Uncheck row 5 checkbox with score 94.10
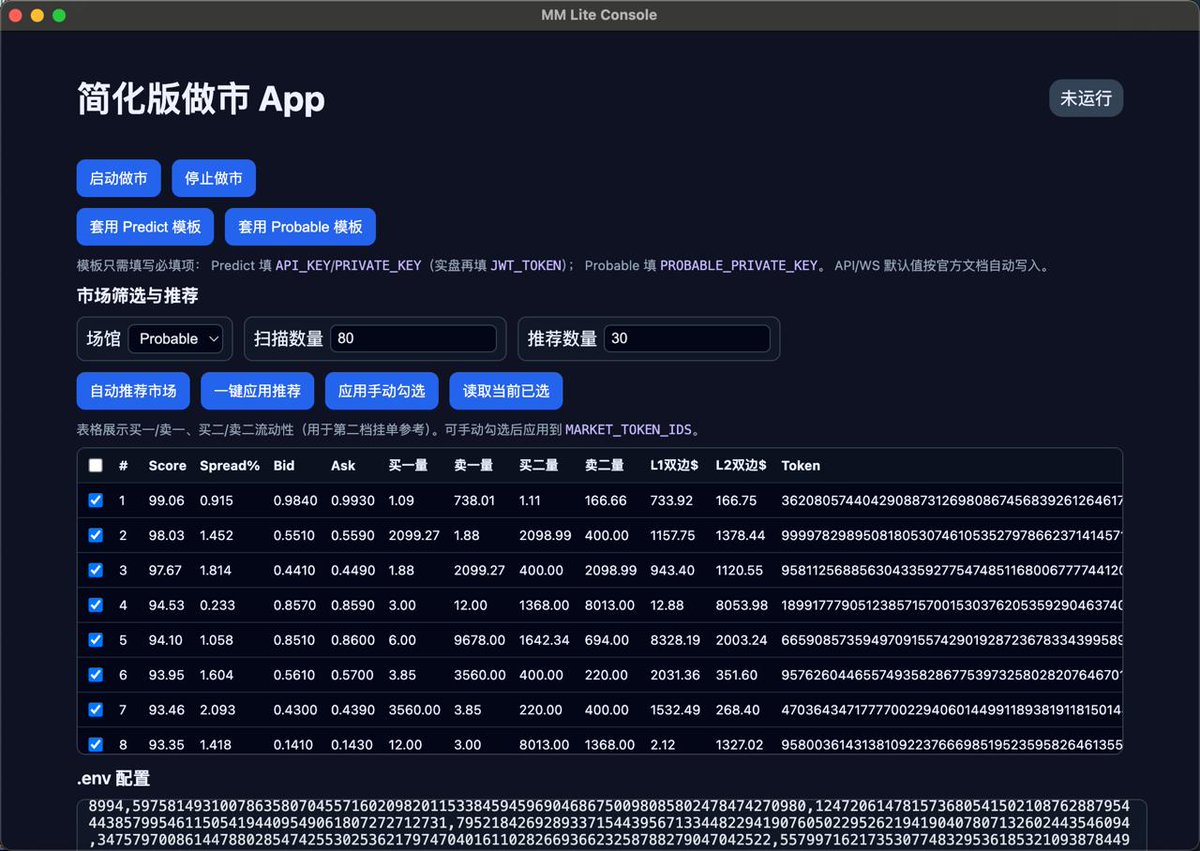The width and height of the screenshot is (1200, 851). click(x=95, y=640)
